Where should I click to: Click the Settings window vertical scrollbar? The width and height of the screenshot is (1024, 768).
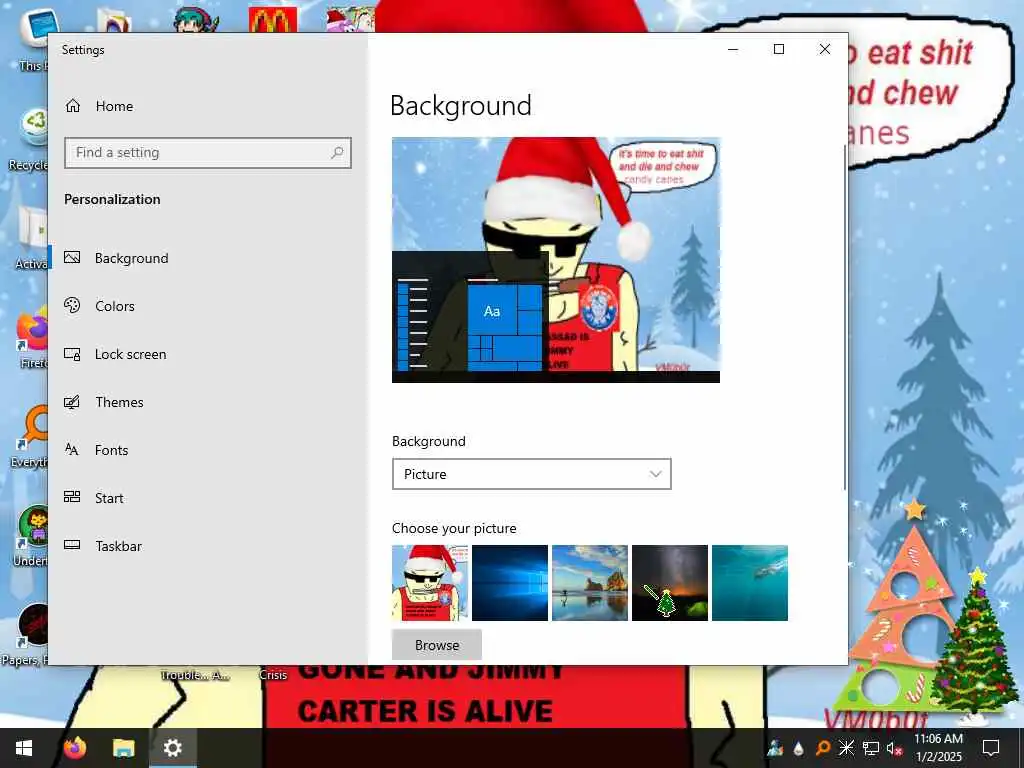click(845, 317)
